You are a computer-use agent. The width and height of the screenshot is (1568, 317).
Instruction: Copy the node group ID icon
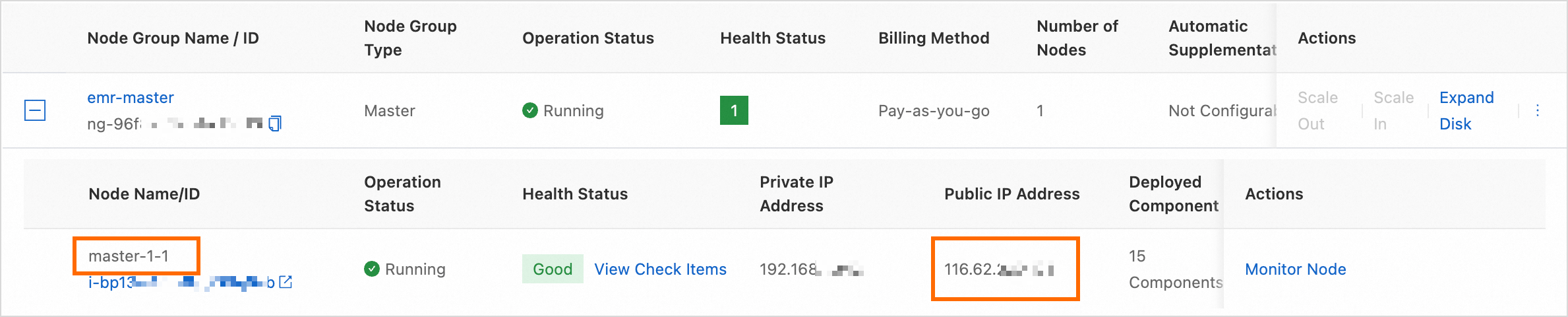[275, 123]
